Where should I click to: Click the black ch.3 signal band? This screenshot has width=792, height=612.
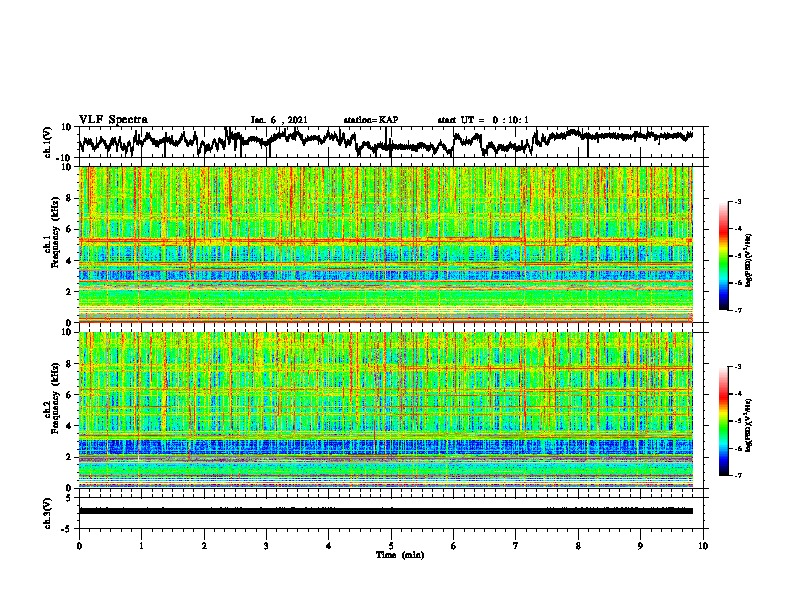(x=386, y=511)
